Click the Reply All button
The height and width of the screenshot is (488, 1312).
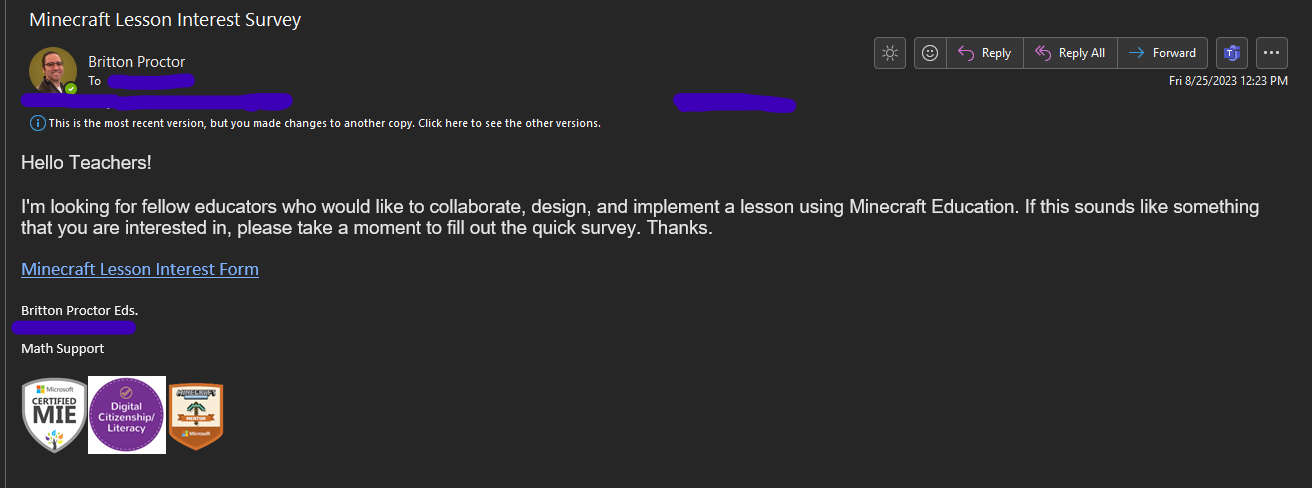tap(1070, 53)
